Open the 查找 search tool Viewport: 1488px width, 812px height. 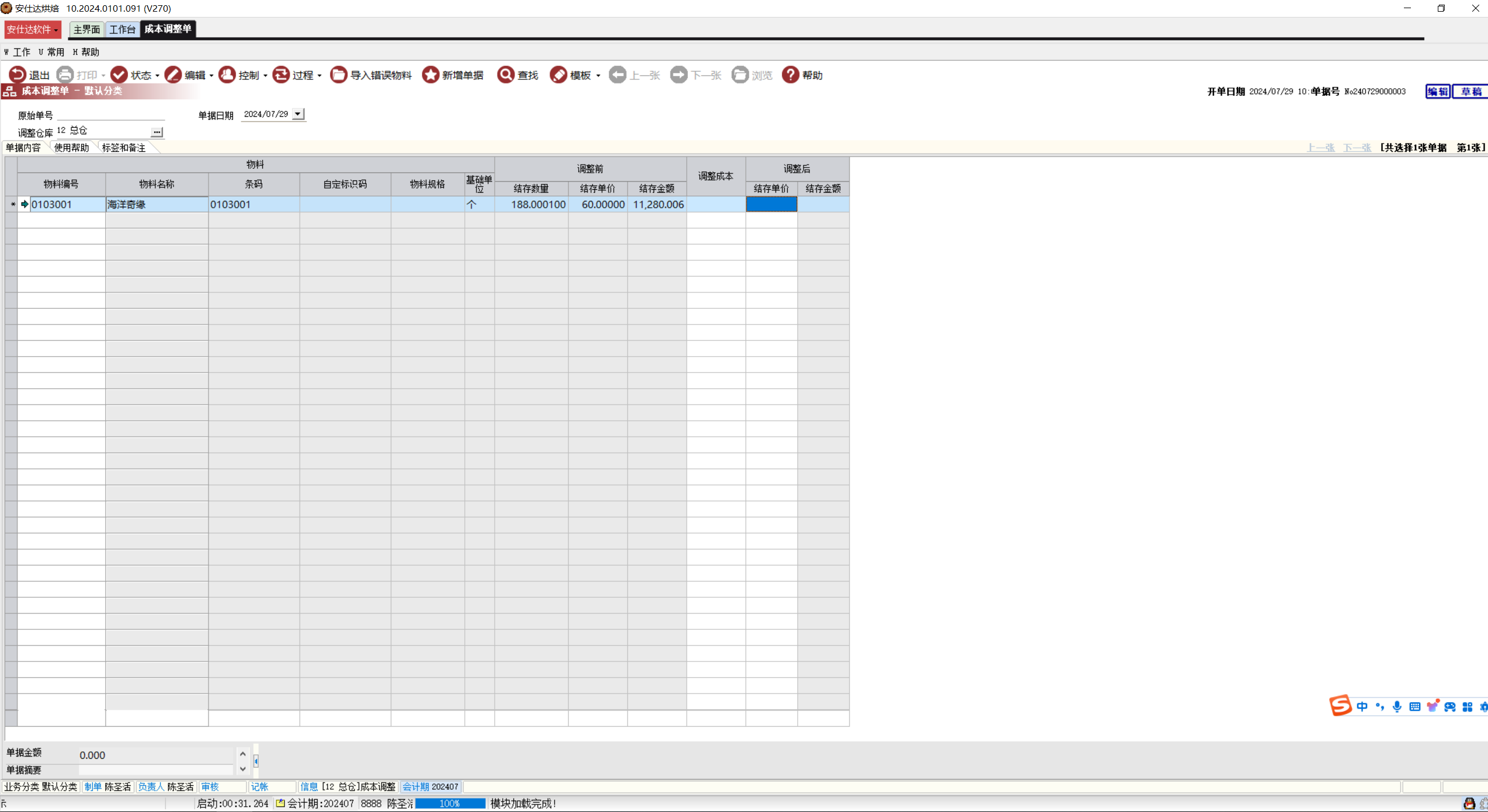[506, 75]
